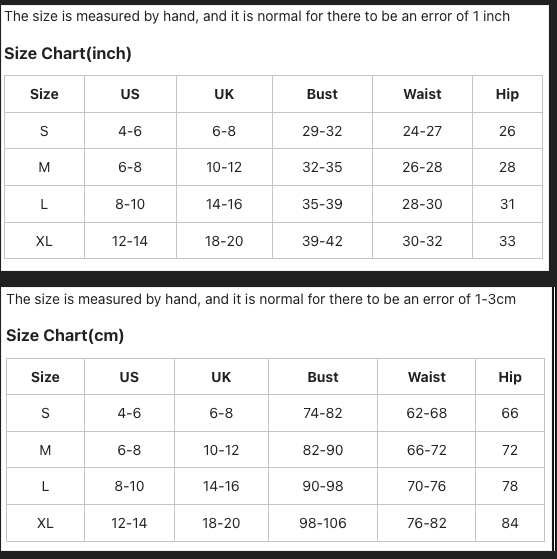Screen dimensions: 557x559
Task: Click the 1 inch error note text
Action: pos(257,16)
